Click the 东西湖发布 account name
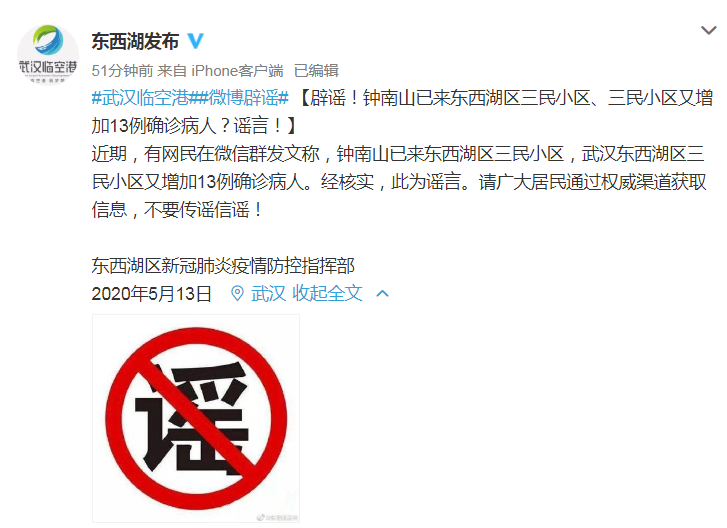727x528 pixels. pos(135,41)
